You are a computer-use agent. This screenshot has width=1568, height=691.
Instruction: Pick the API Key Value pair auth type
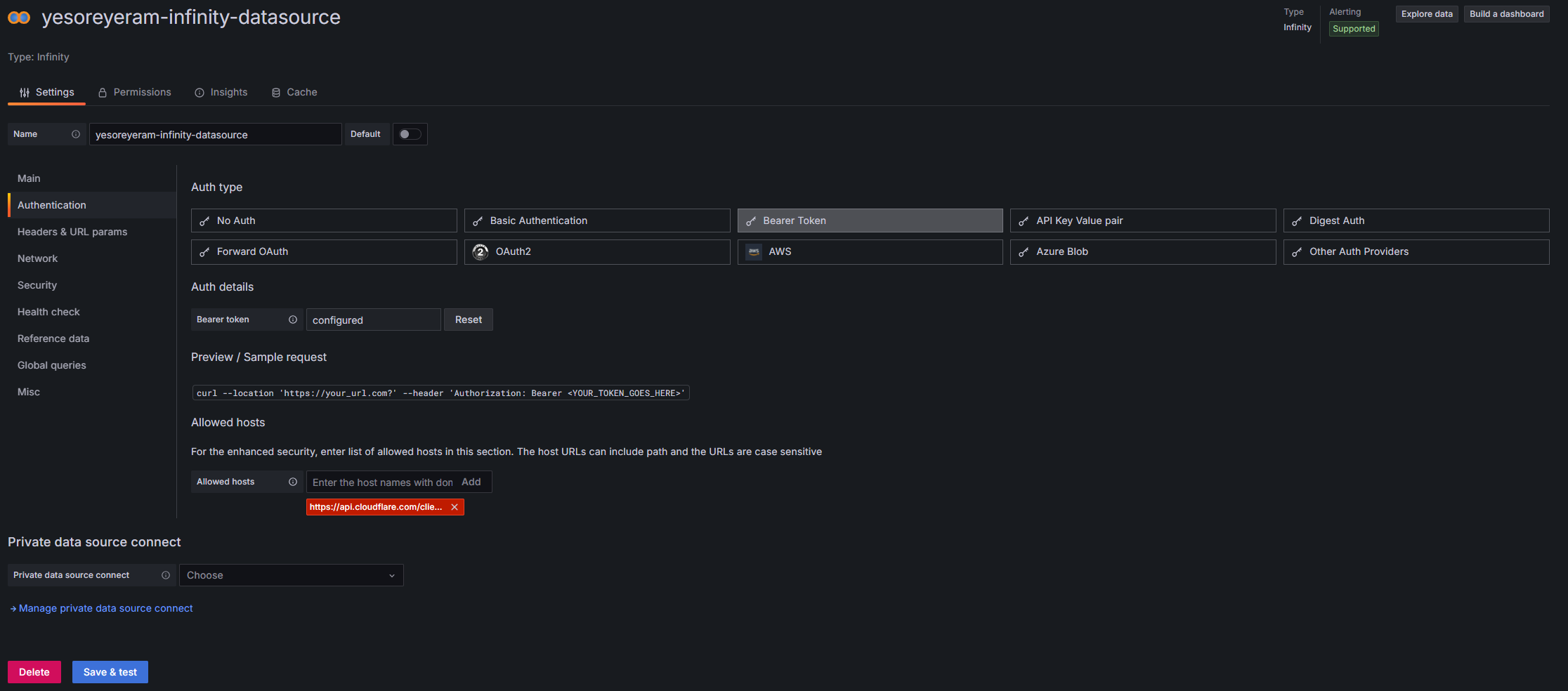1142,221
